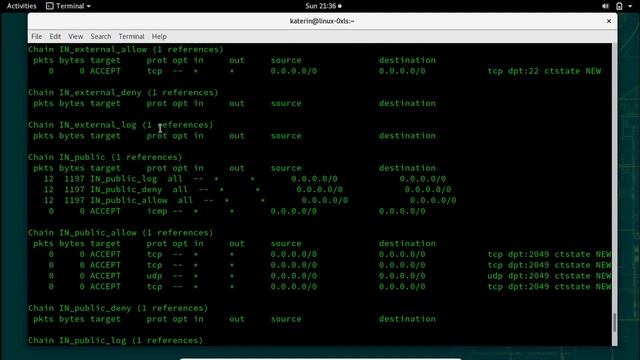
Task: Open the Edit menu
Action: click(x=55, y=36)
